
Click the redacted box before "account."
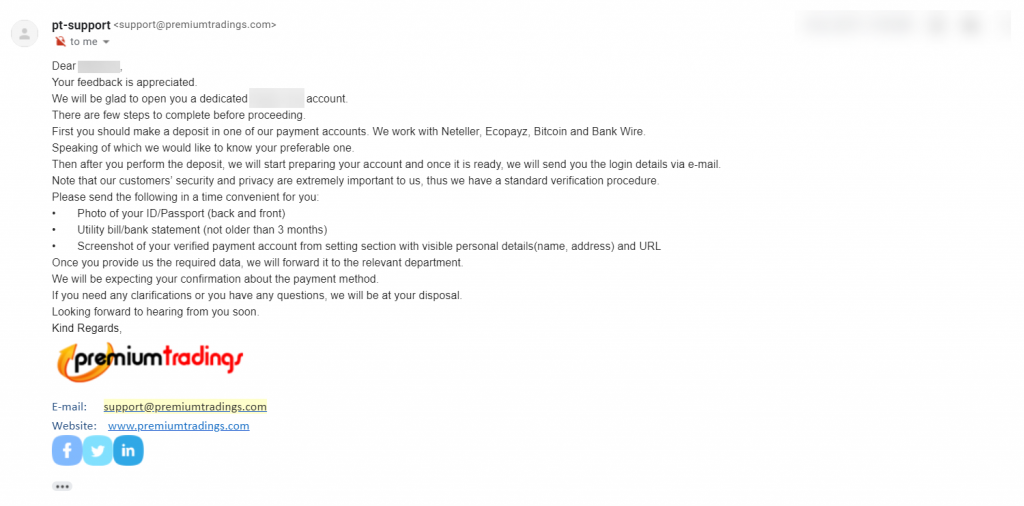(276, 99)
